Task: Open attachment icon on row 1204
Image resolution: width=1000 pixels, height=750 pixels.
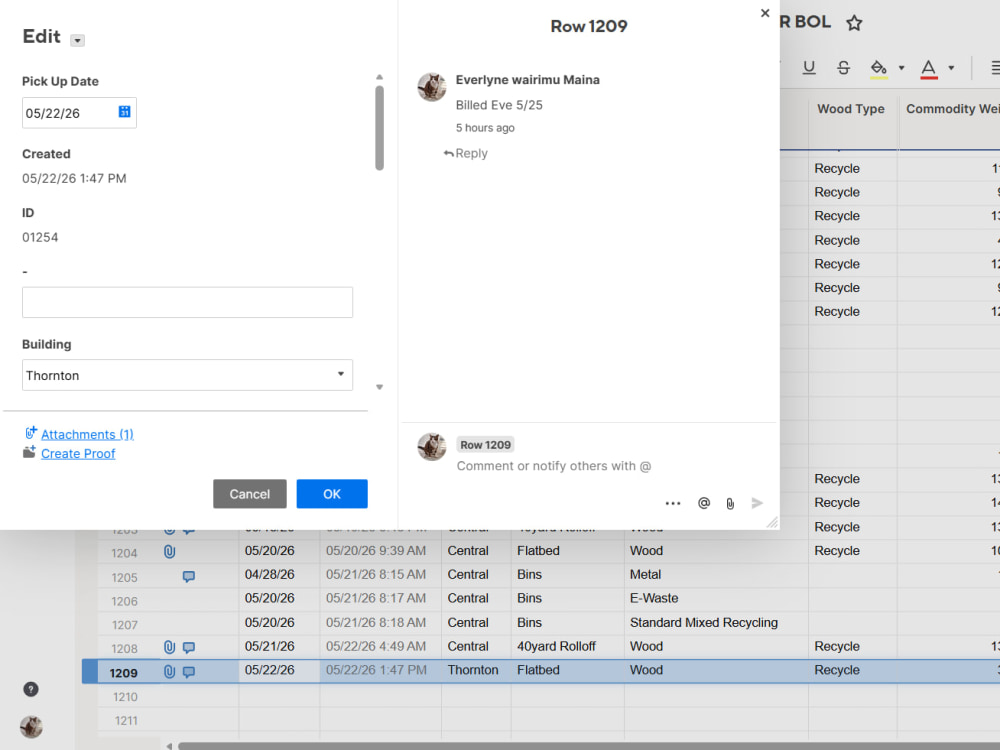Action: (x=169, y=552)
